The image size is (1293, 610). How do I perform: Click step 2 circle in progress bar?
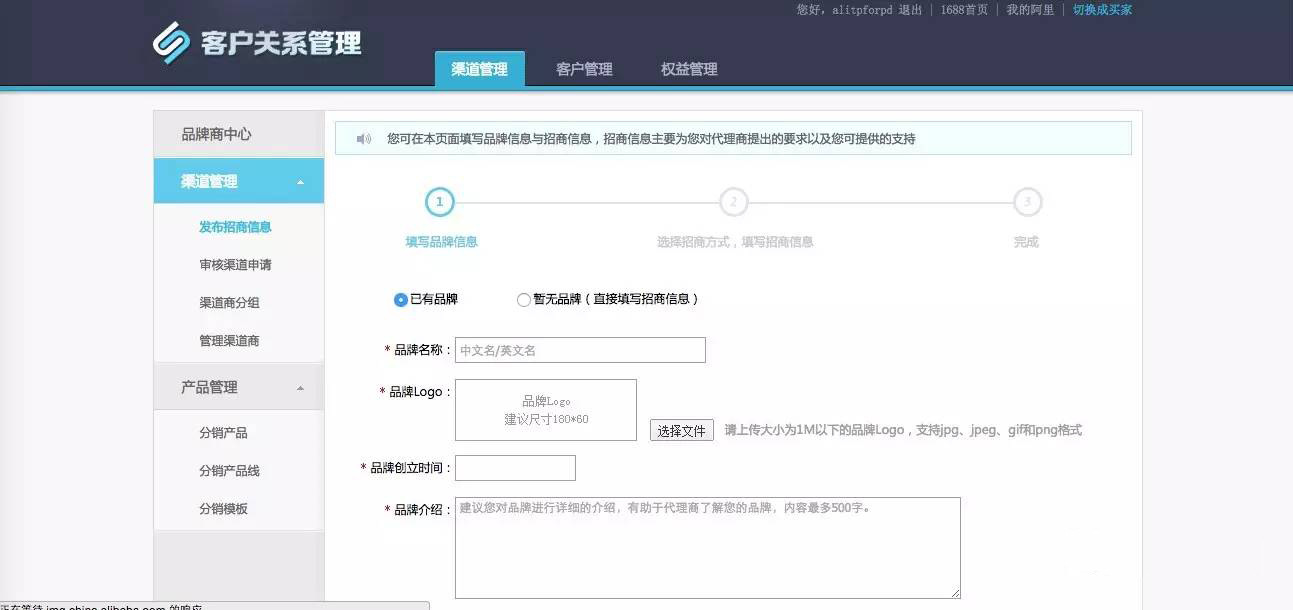733,202
